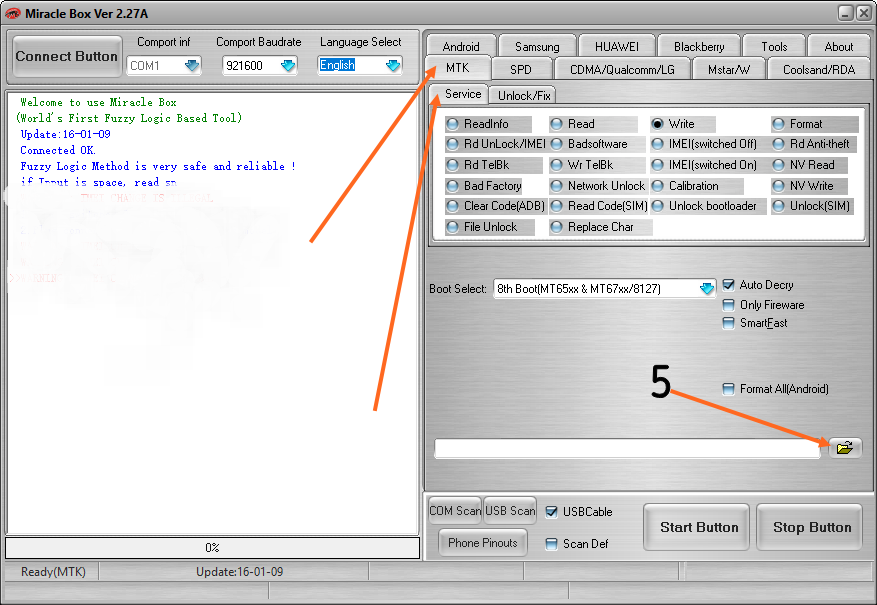Click the USB Scan button
Image resolution: width=877 pixels, height=605 pixels.
click(510, 511)
